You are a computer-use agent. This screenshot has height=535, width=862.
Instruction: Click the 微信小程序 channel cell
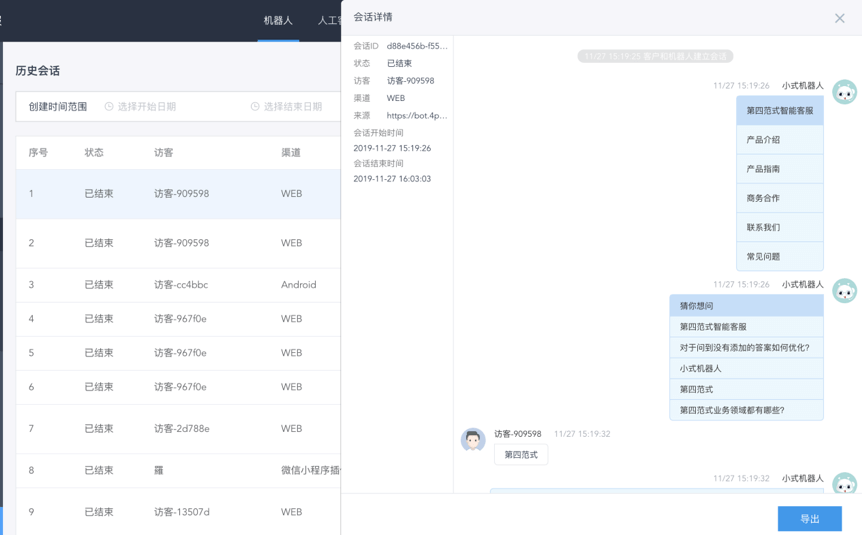coord(311,470)
